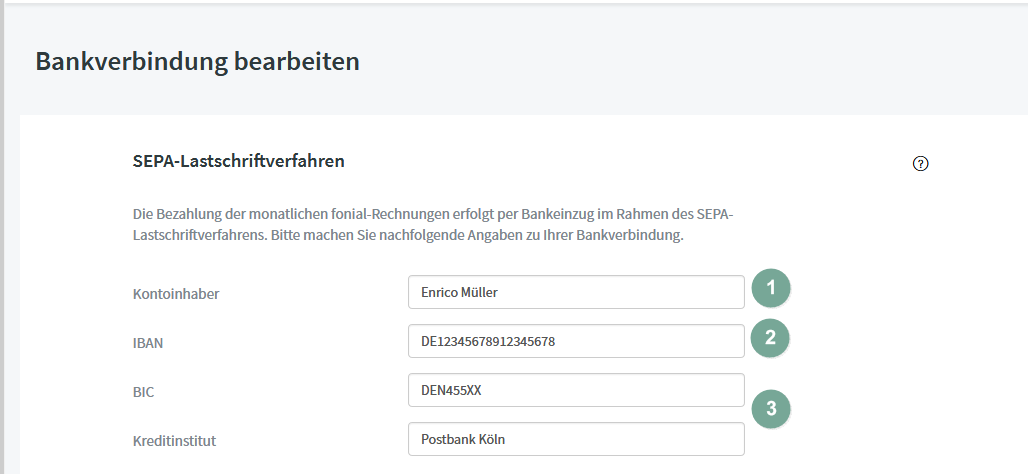Click the SEPA-Lastschriftverfahren section title
The image size is (1028, 474).
coord(239,161)
